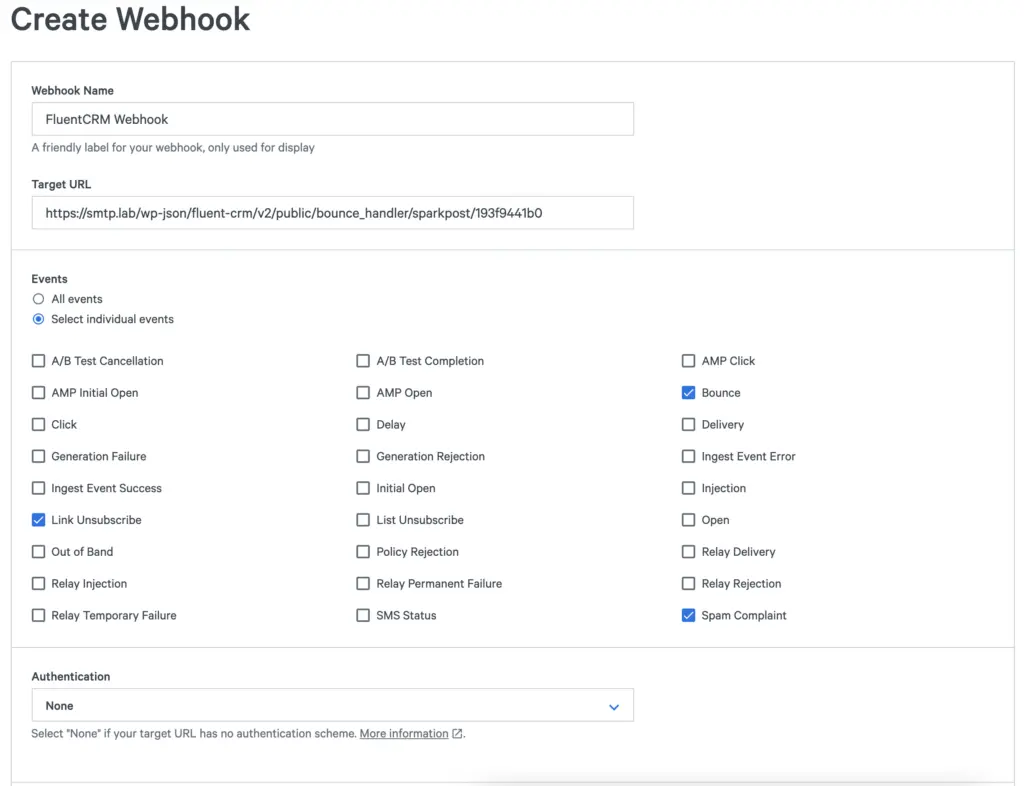Click the Webhook Name input field
The height and width of the screenshot is (786, 1024).
(332, 119)
